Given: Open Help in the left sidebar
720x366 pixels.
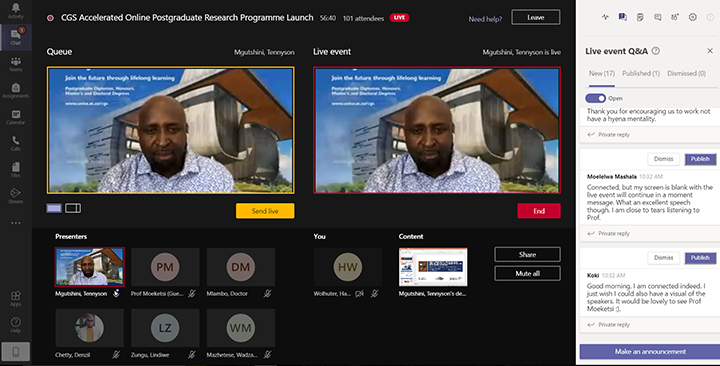Looking at the screenshot, I should tap(16, 325).
